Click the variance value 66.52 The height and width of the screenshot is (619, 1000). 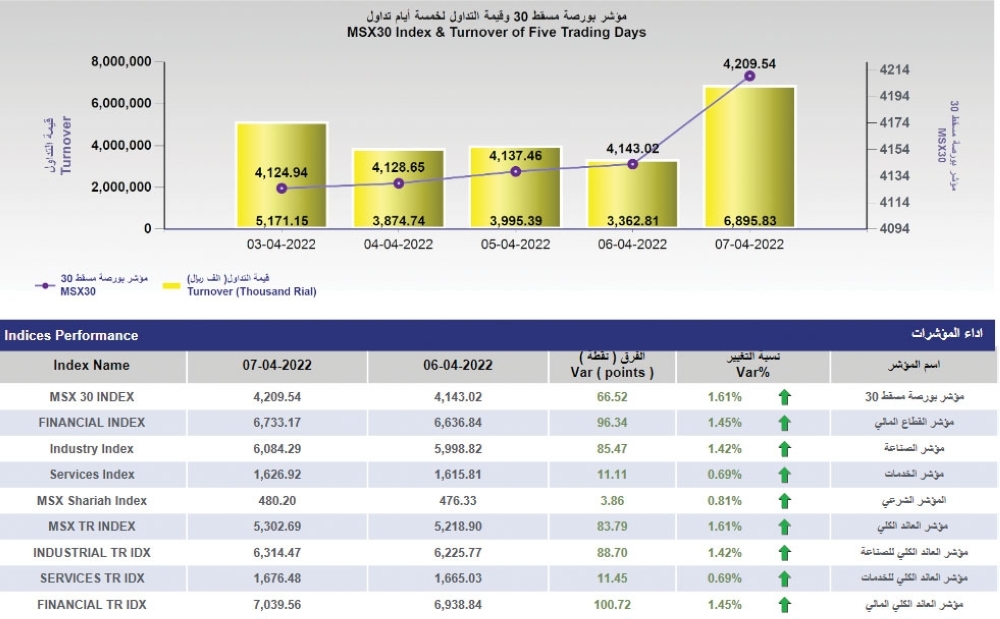pos(612,397)
